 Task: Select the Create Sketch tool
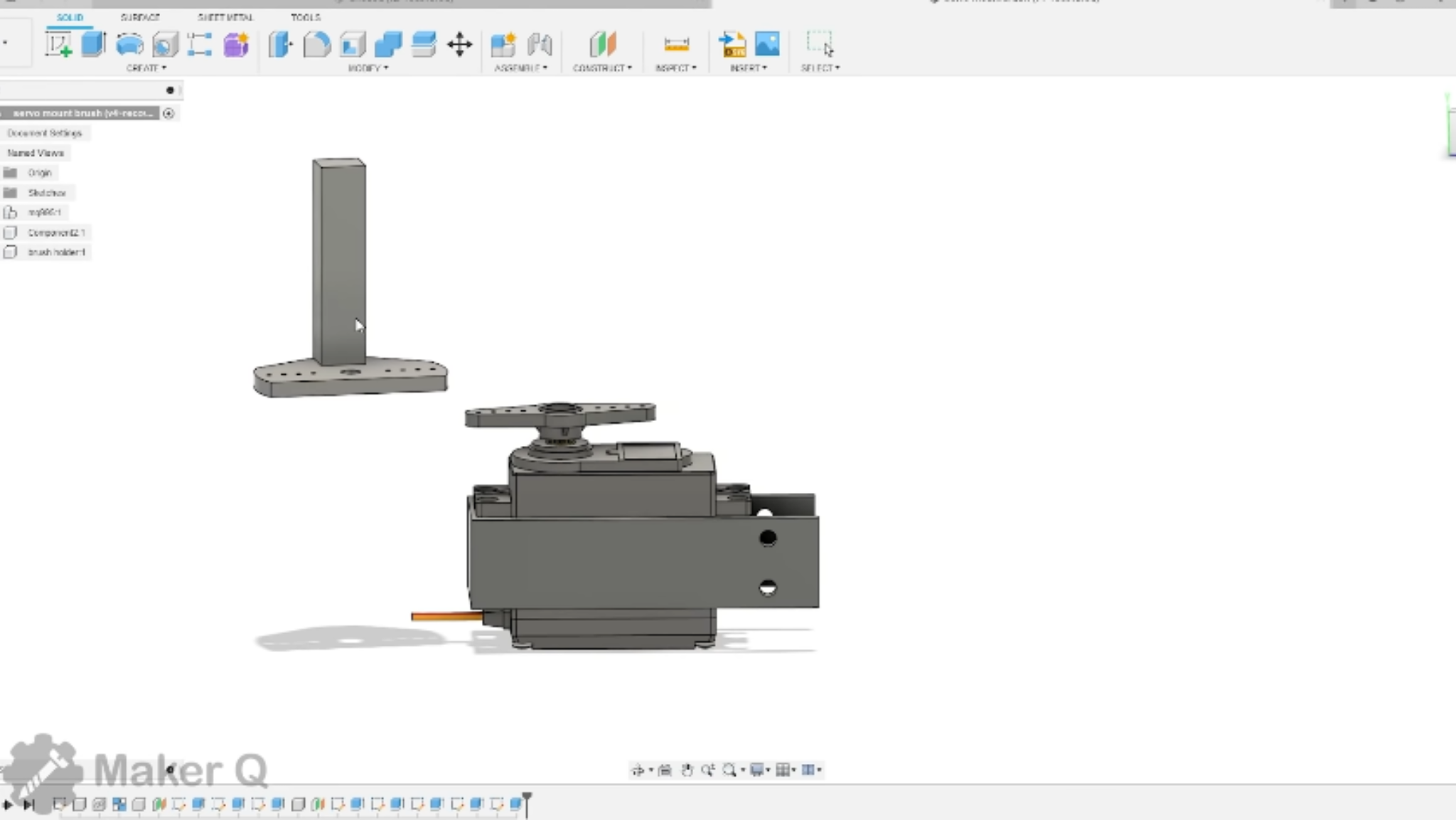60,44
